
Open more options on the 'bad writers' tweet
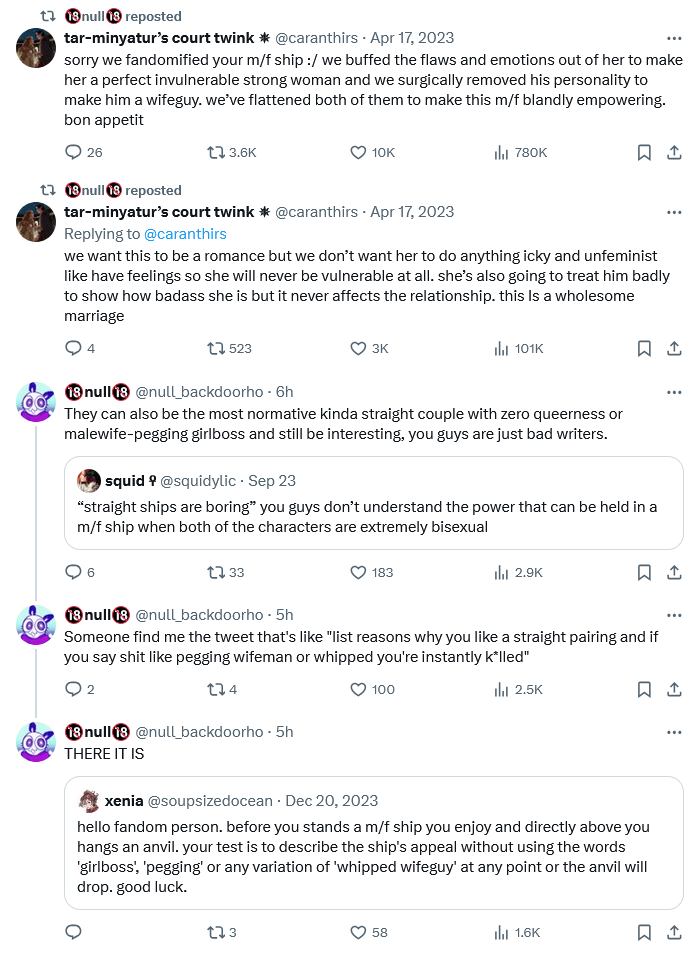tap(675, 392)
